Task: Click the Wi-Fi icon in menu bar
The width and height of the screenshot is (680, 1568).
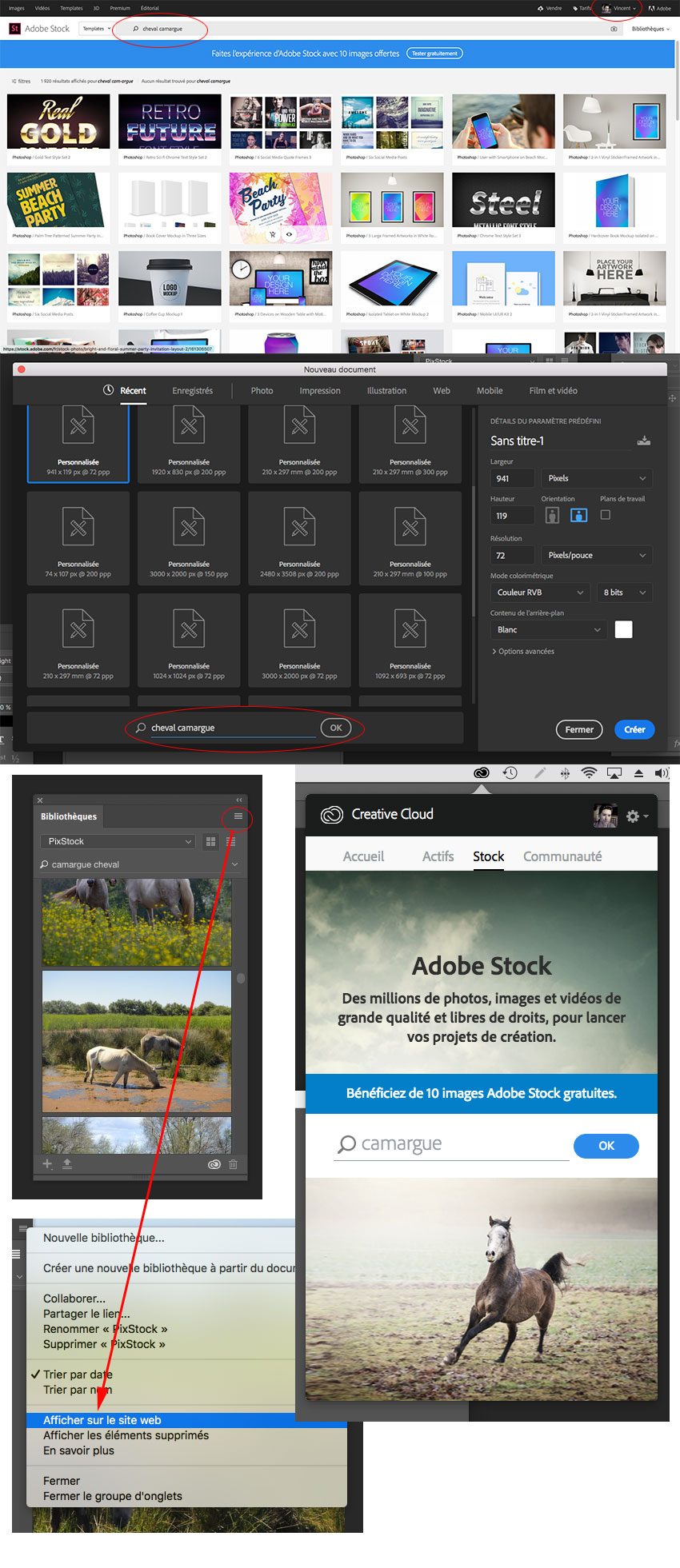Action: [x=589, y=772]
